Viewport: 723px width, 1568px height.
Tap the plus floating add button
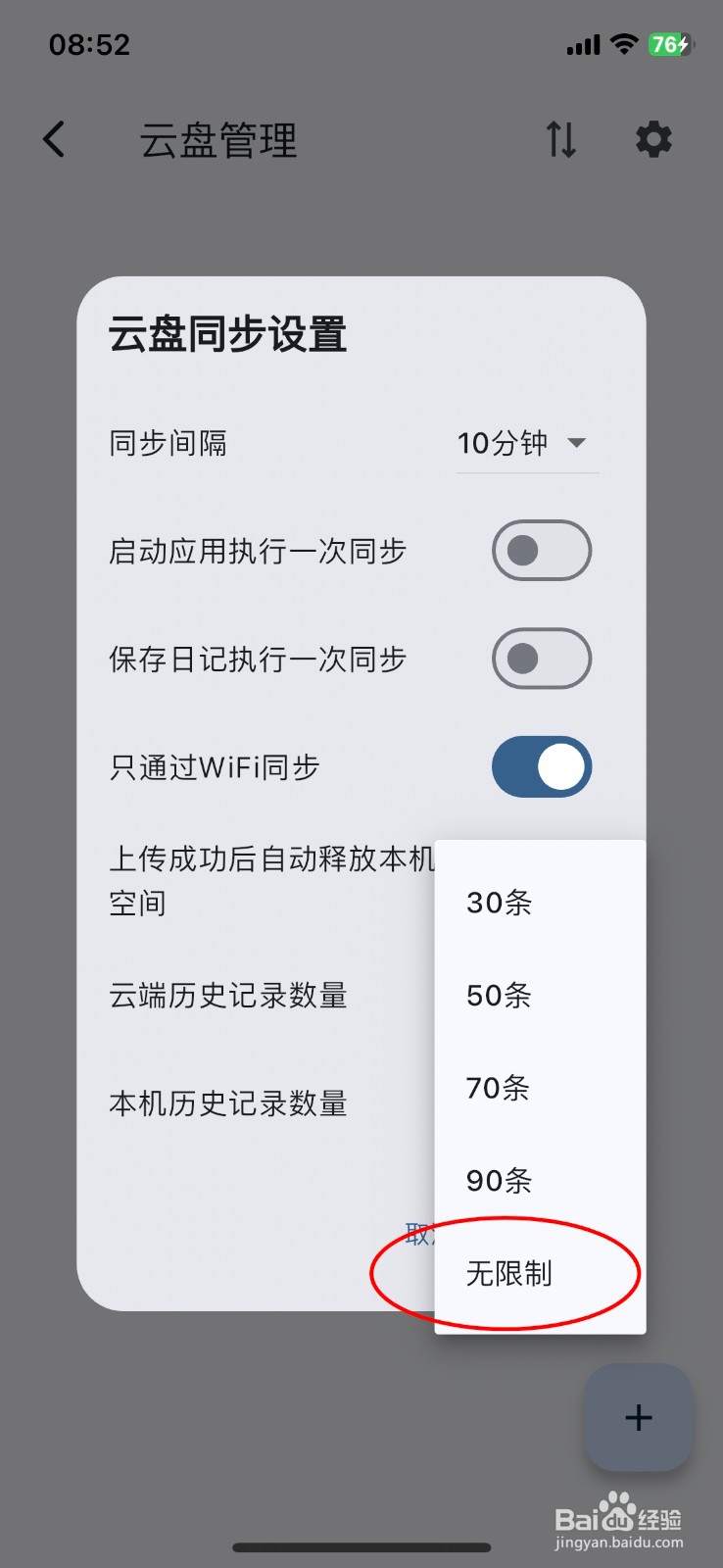638,1417
